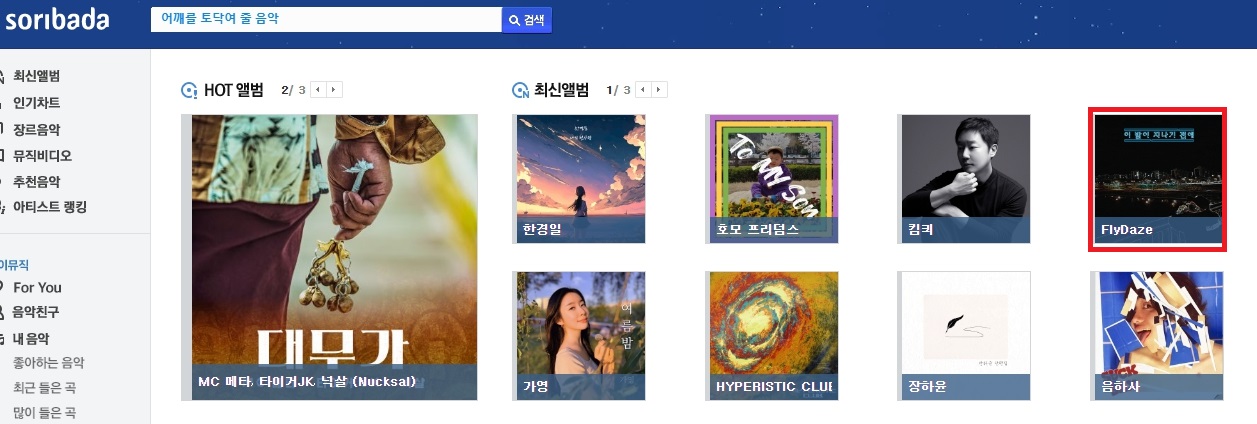Click the search magnifier button
This screenshot has height=424, width=1257.
527,20
